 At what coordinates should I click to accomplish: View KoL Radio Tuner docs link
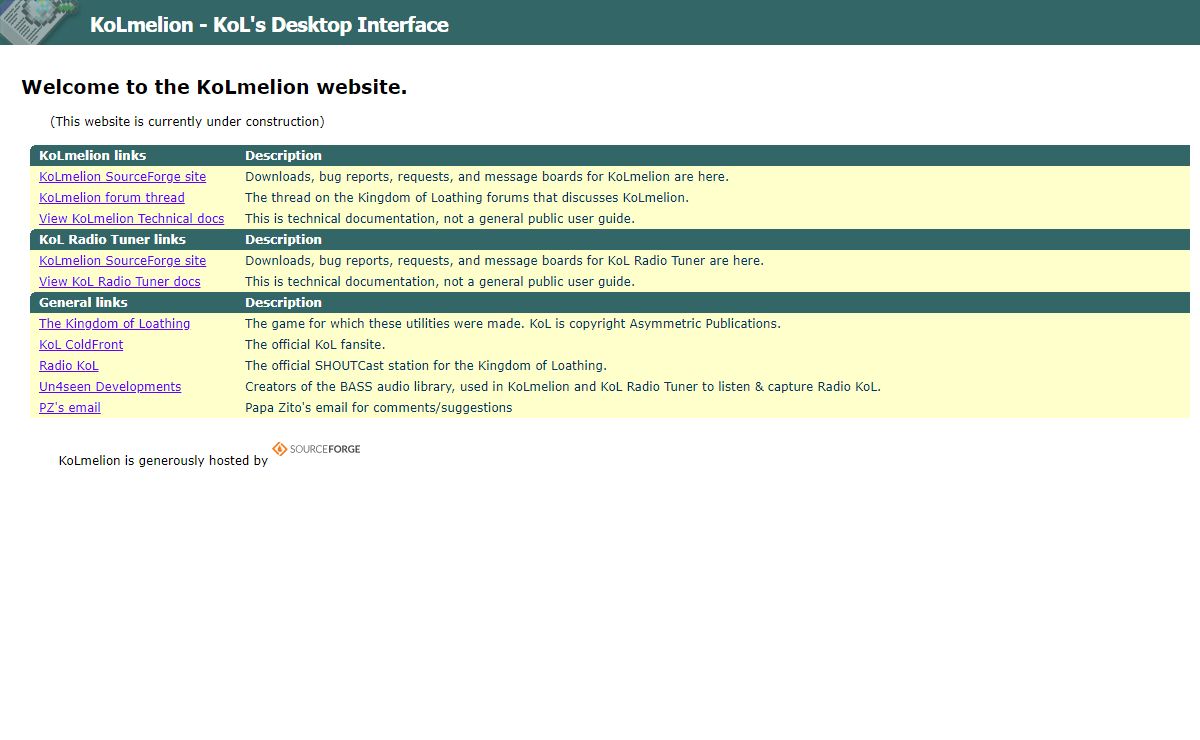[120, 282]
